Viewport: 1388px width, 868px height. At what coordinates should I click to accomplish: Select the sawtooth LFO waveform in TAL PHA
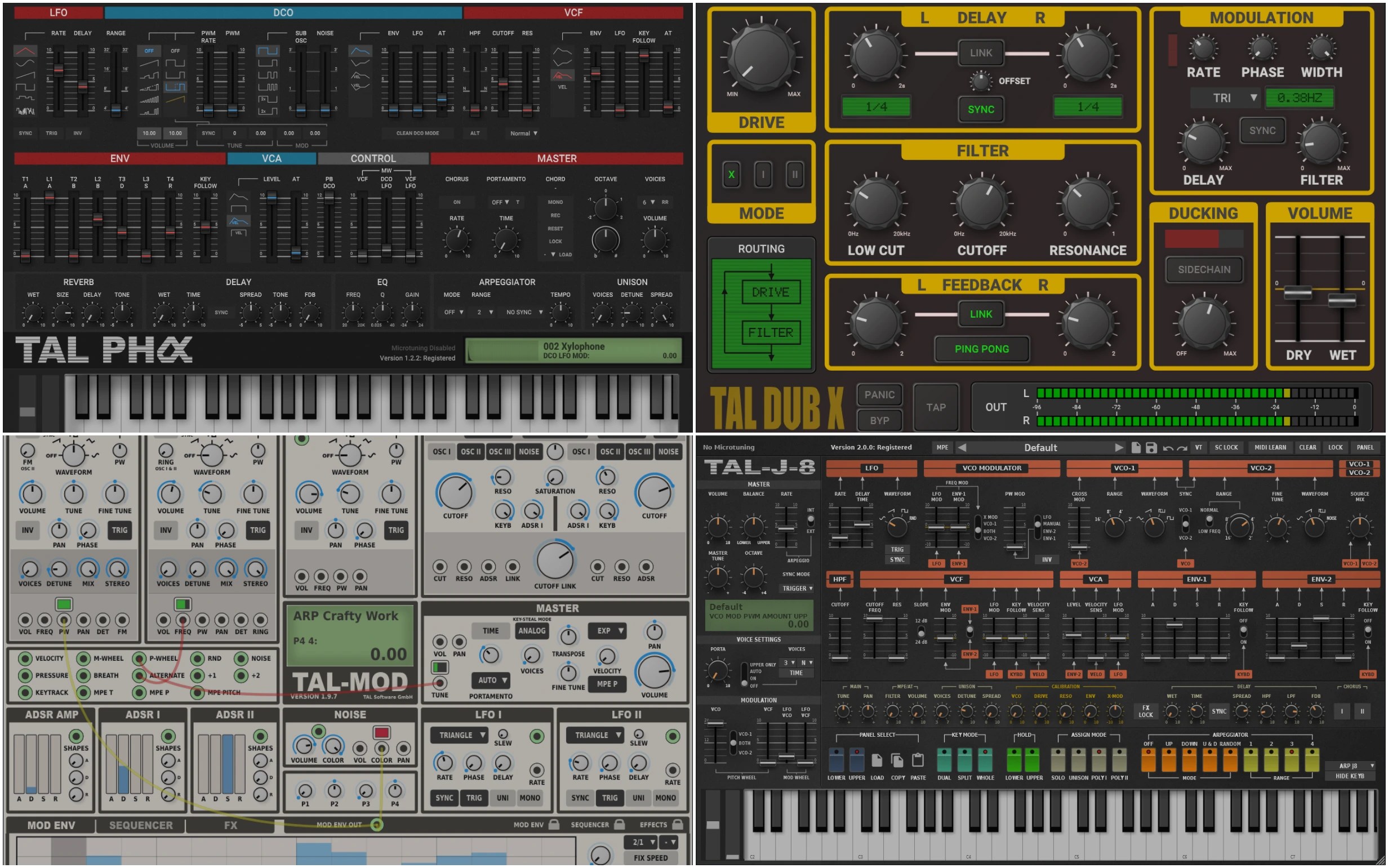25,75
